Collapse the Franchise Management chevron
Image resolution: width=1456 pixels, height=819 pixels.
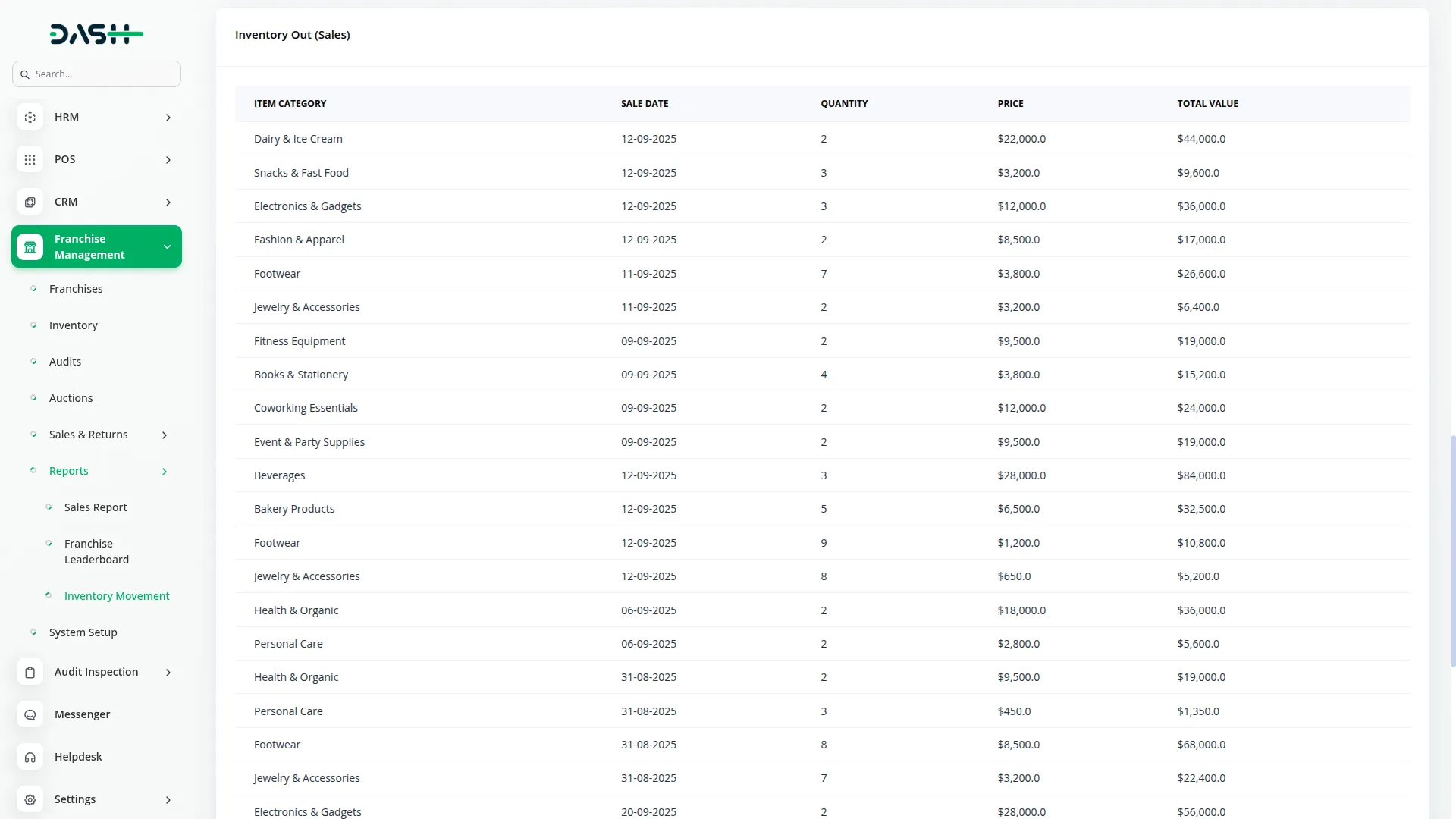[167, 247]
